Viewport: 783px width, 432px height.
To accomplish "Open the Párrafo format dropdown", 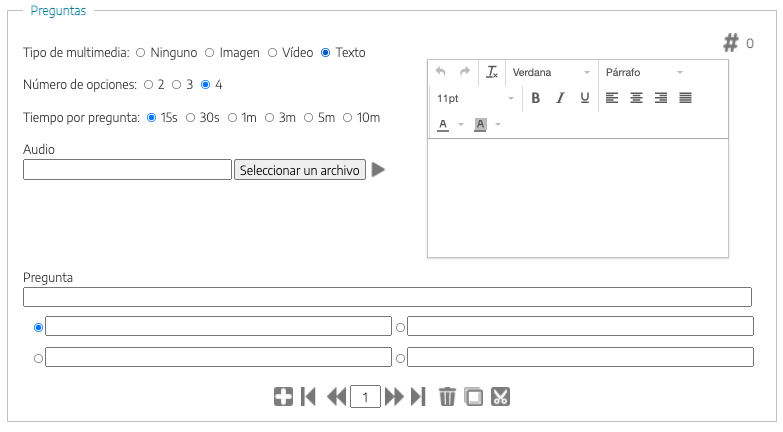I will (x=644, y=72).
